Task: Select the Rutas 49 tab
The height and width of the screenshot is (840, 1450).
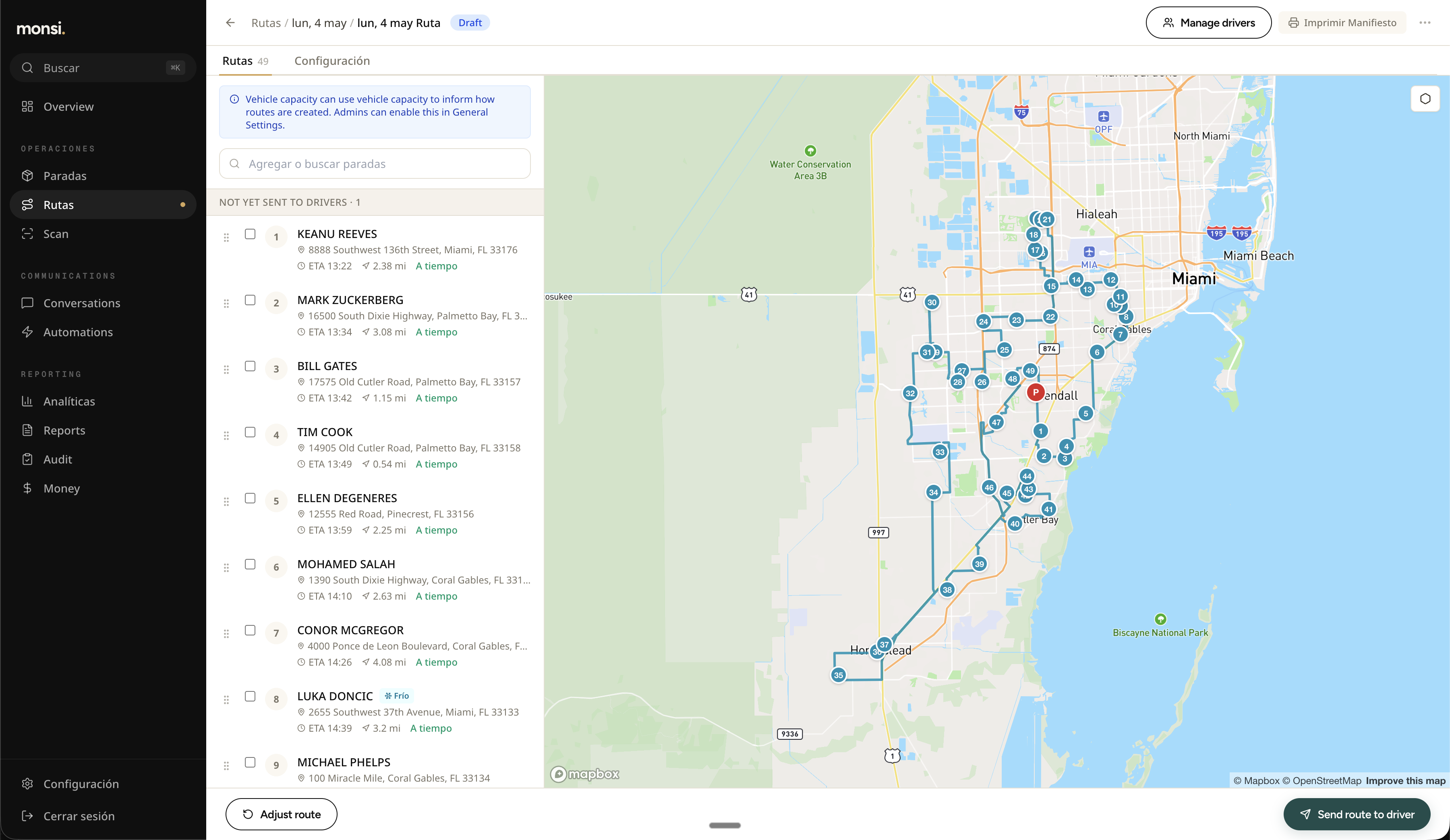Action: [x=245, y=60]
